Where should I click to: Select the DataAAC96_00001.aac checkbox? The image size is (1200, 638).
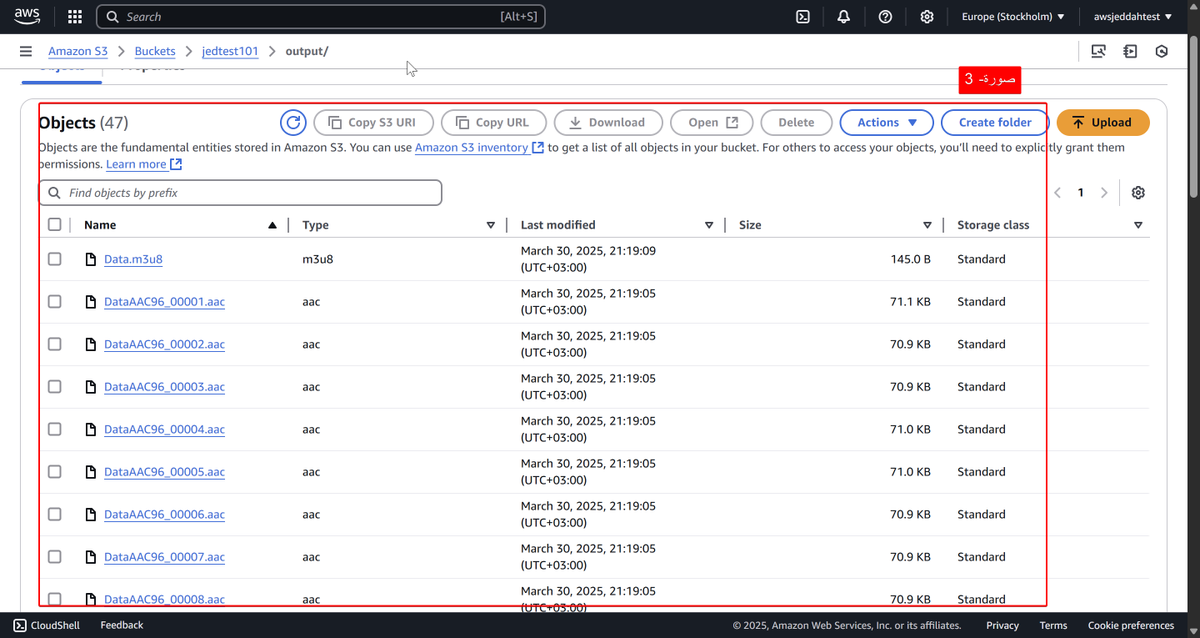point(55,302)
